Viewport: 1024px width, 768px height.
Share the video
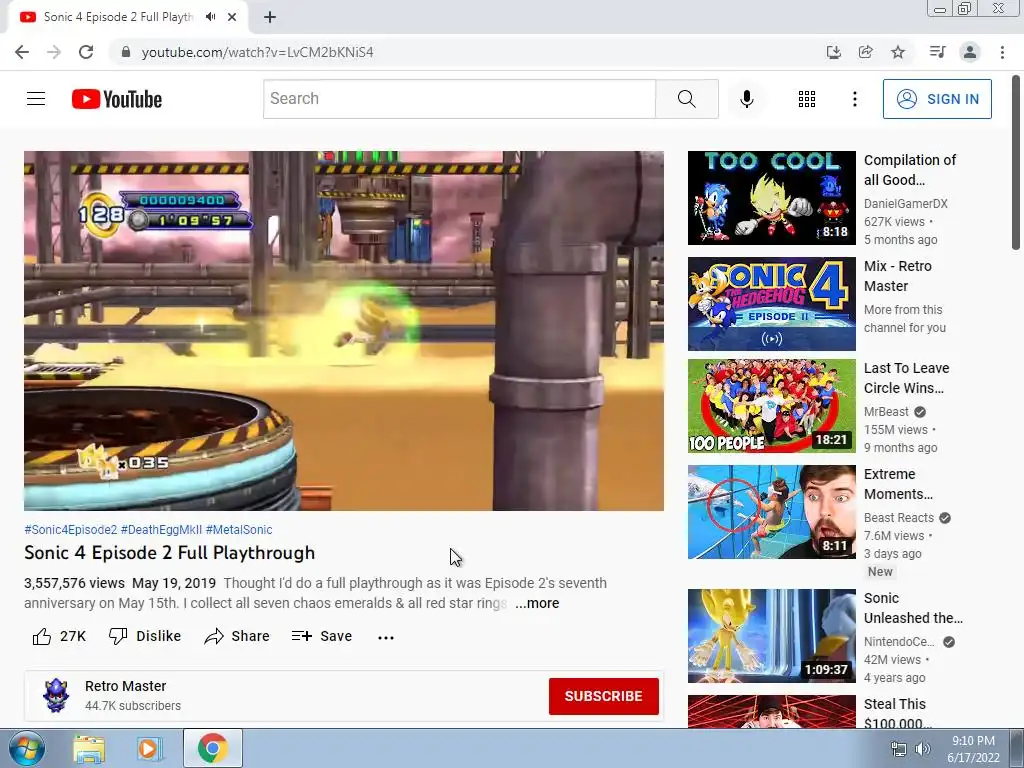point(236,636)
